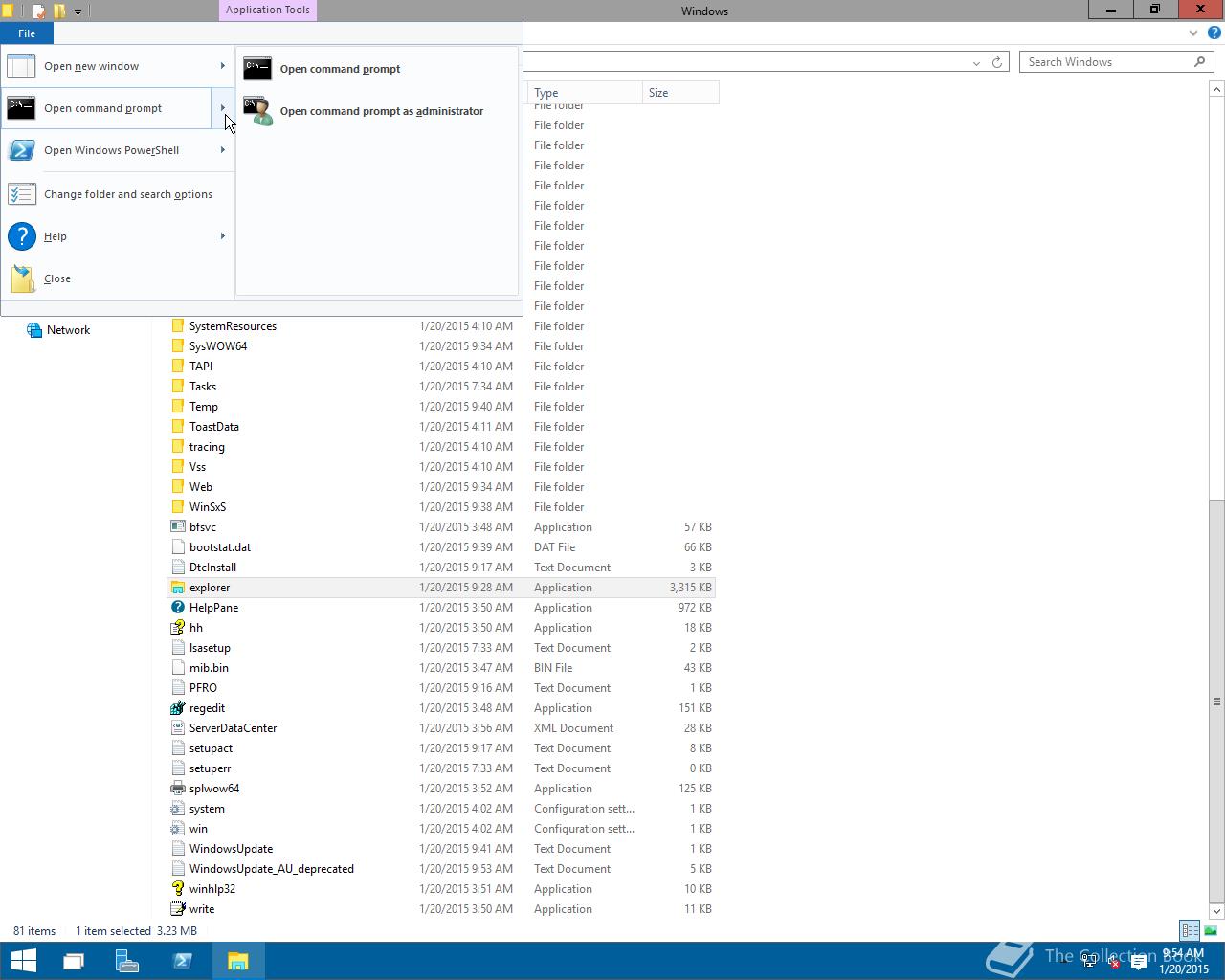
Task: Switch to the Application Tools tab
Action: click(268, 11)
